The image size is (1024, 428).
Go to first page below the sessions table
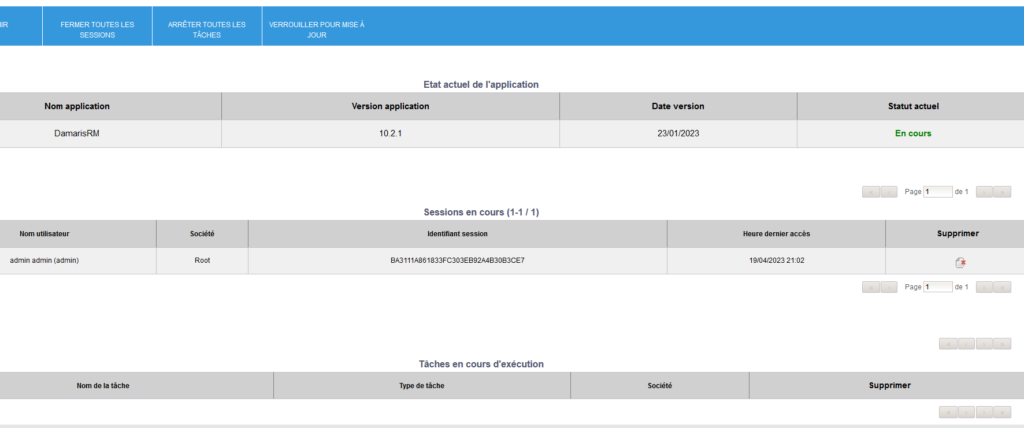pos(870,287)
